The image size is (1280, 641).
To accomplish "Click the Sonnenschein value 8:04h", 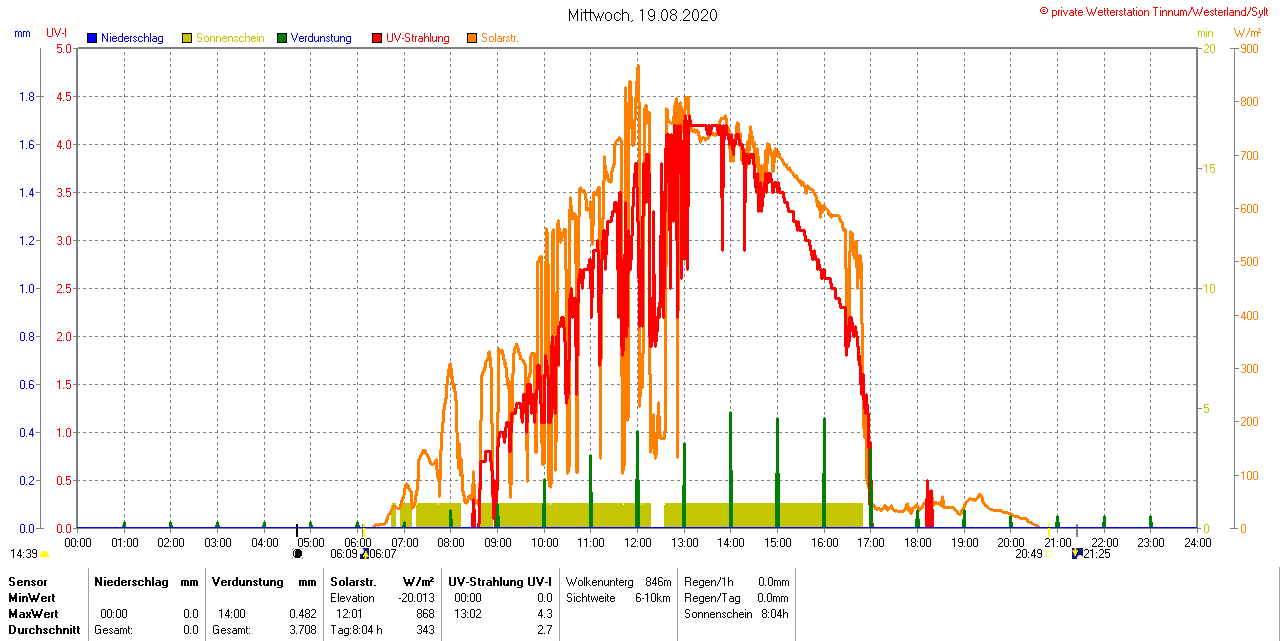I will 775,613.
